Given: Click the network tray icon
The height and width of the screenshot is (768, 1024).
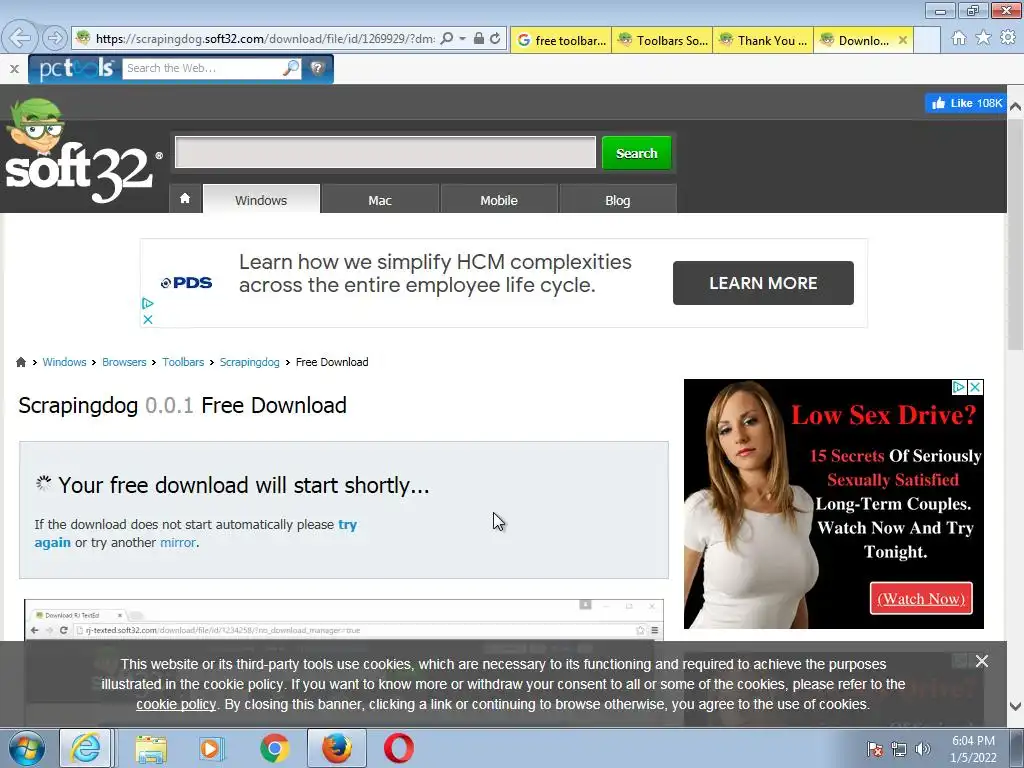Looking at the screenshot, I should pyautogui.click(x=899, y=749).
